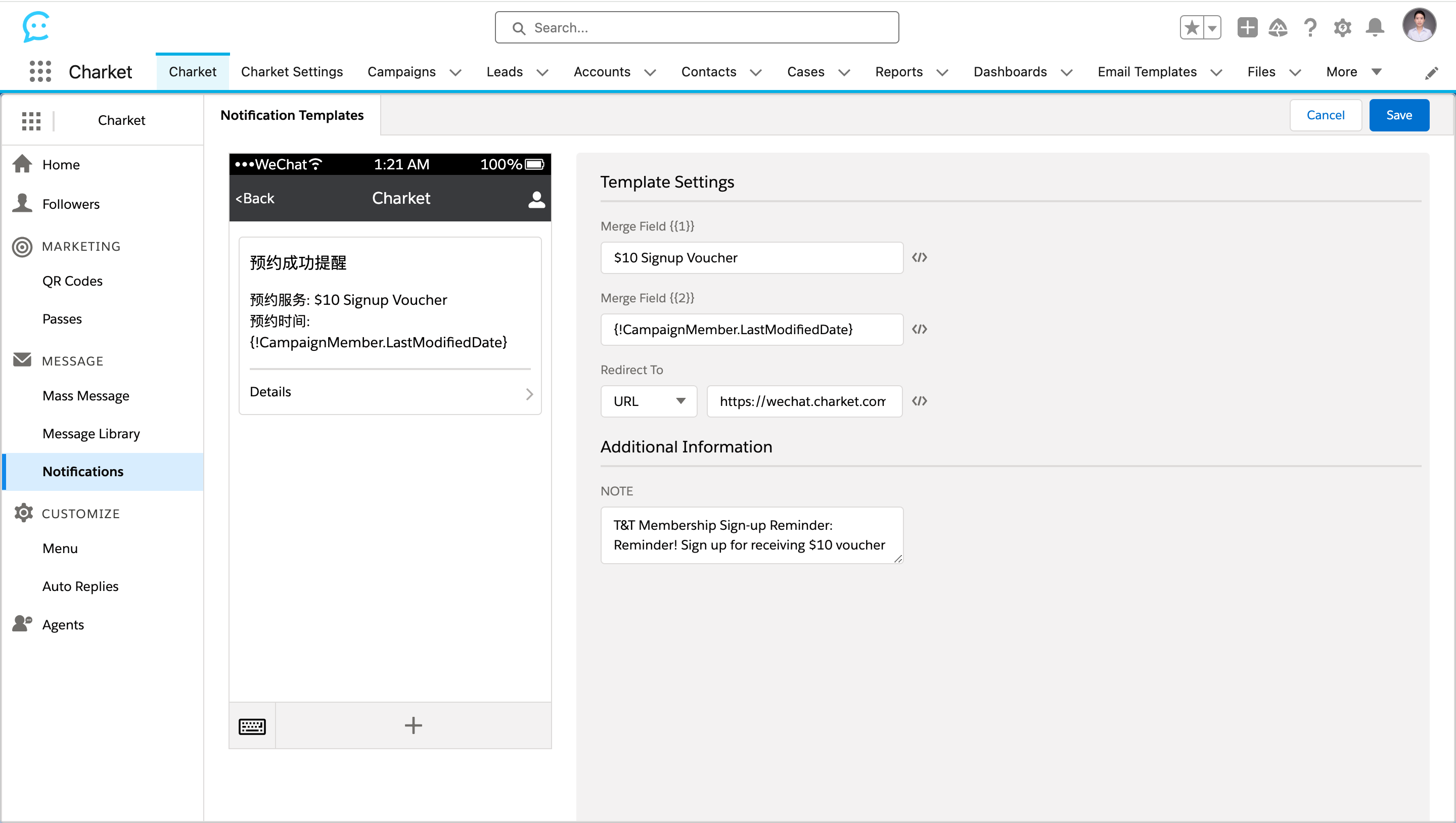Click the Cancel button

[x=1325, y=115]
